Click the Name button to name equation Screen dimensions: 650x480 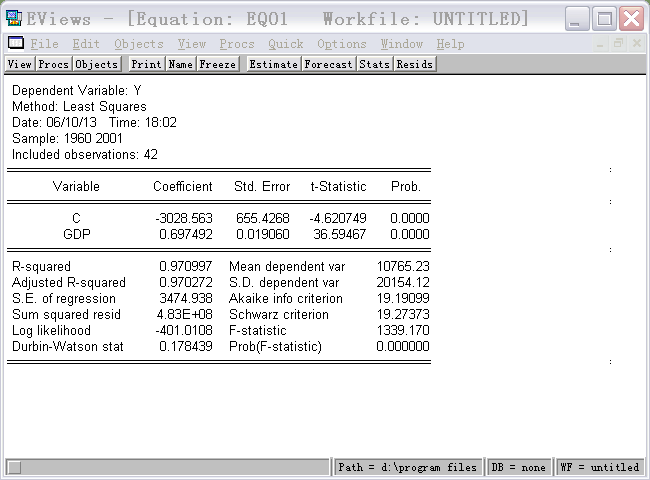pyautogui.click(x=180, y=64)
